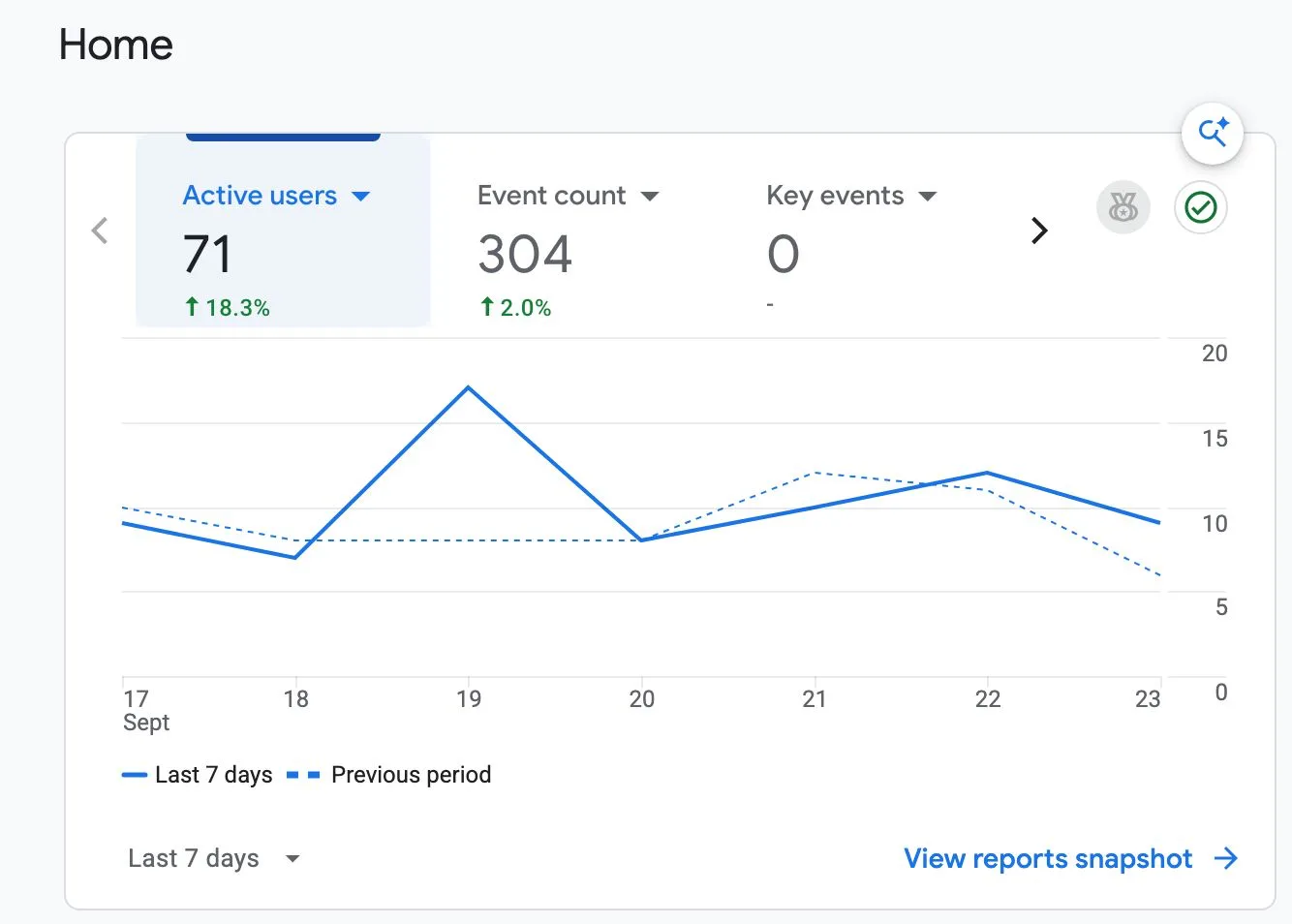
Task: Toggle the Last 7 days legend entry
Action: 198,775
